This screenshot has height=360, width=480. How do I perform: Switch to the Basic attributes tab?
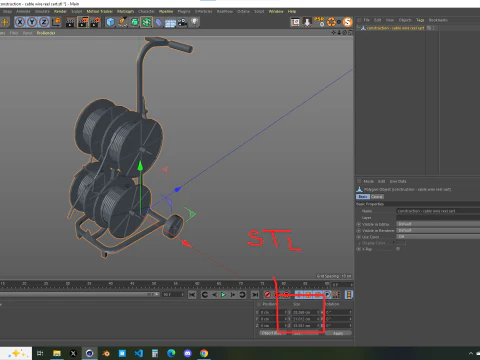pyautogui.click(x=363, y=197)
